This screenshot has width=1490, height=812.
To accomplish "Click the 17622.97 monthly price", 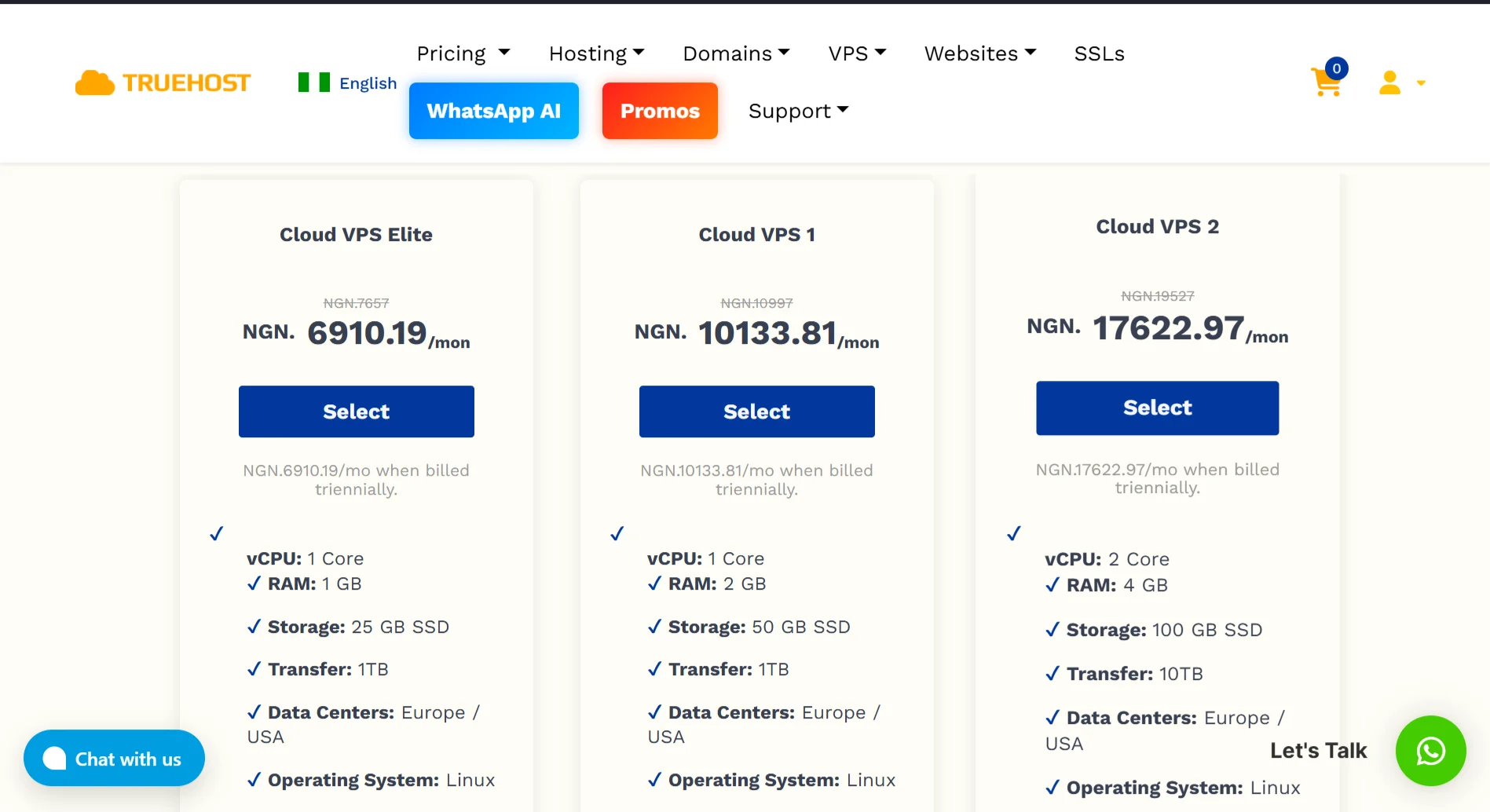I will click(1168, 327).
